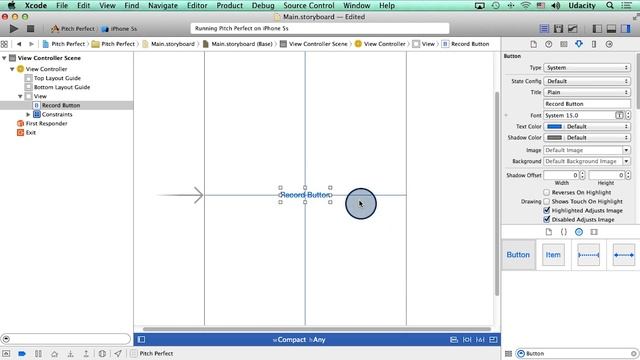
Task: Open Resolve Auto Layout Issues menu
Action: click(x=480, y=340)
